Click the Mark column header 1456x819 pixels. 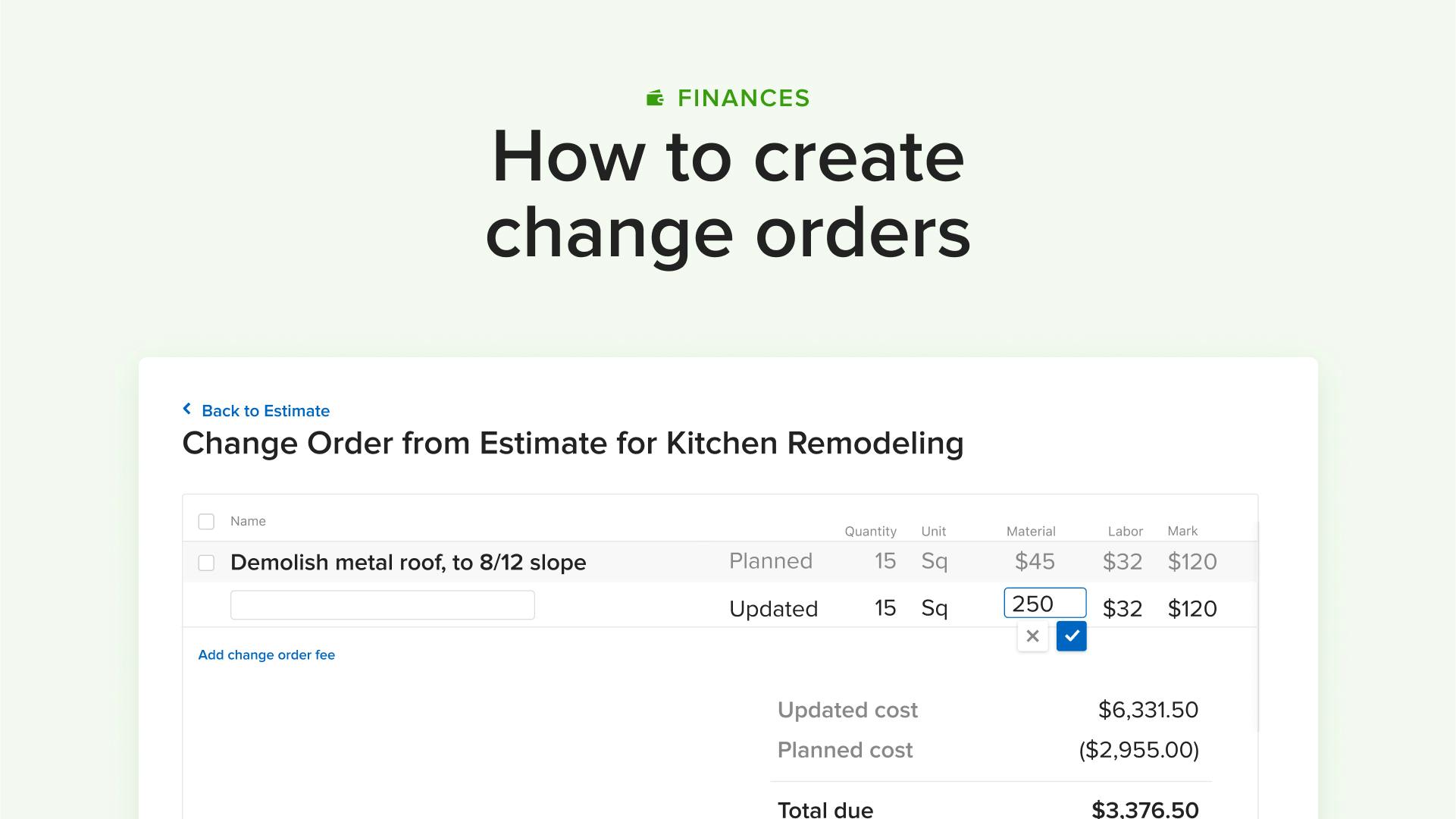[1182, 531]
